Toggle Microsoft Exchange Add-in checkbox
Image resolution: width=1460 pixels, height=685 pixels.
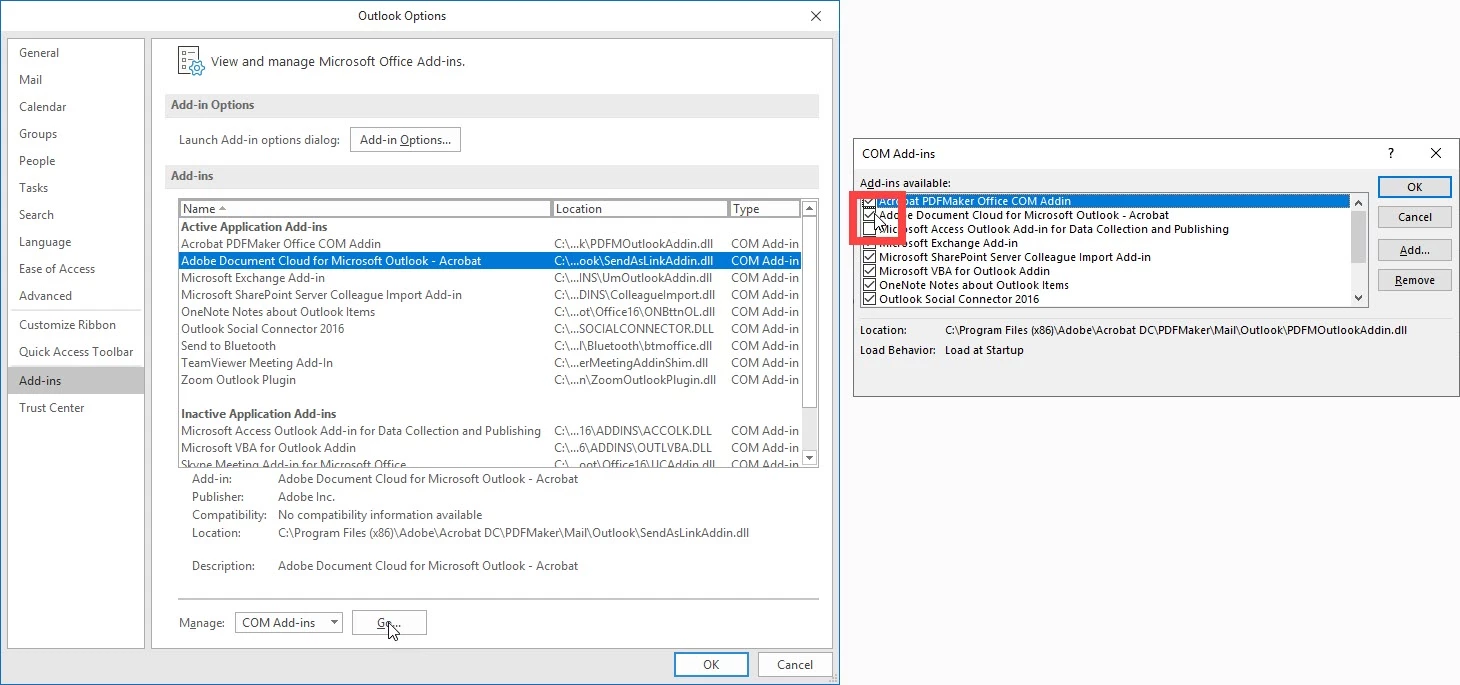pyautogui.click(x=870, y=243)
